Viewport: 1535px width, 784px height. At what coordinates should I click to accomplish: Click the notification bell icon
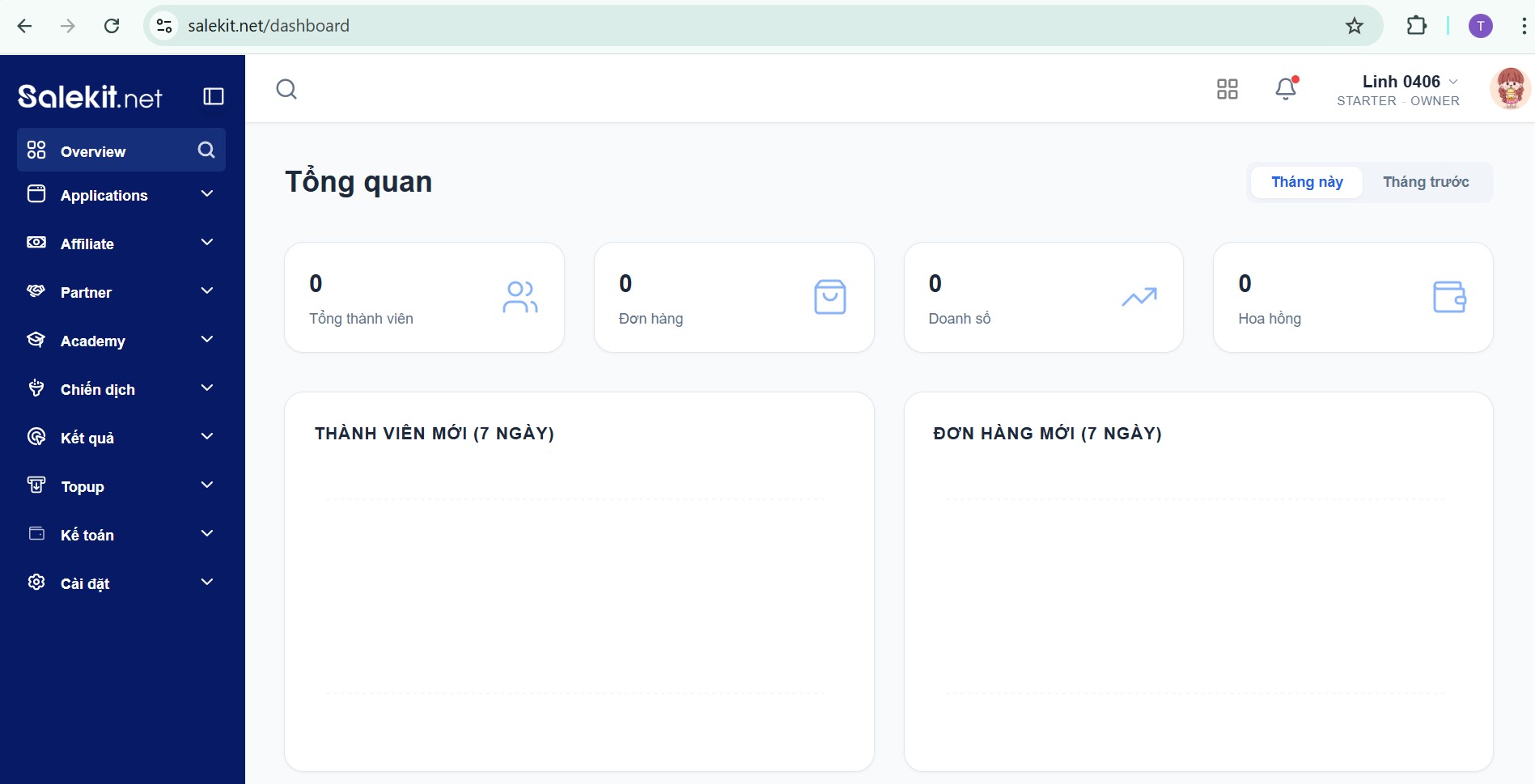(1285, 88)
